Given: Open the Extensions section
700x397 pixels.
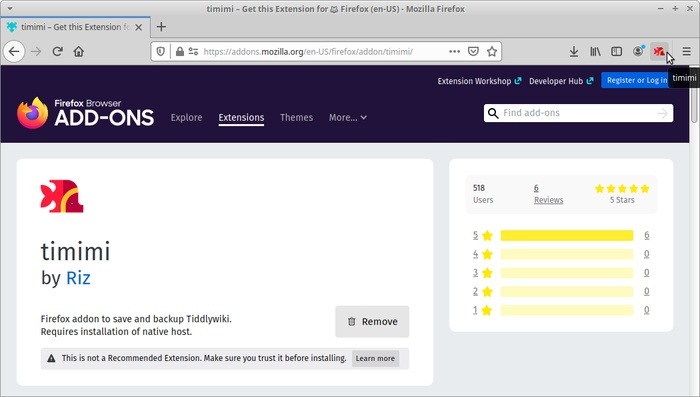Looking at the screenshot, I should click(x=241, y=117).
